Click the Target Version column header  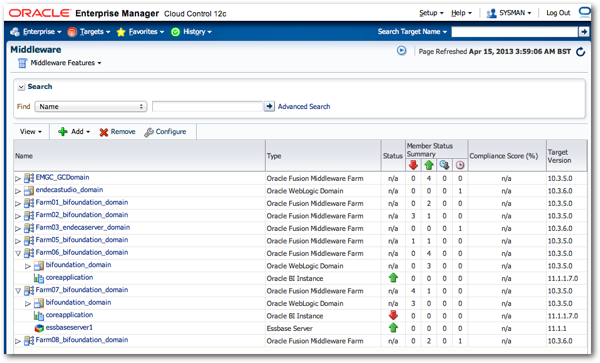point(566,156)
